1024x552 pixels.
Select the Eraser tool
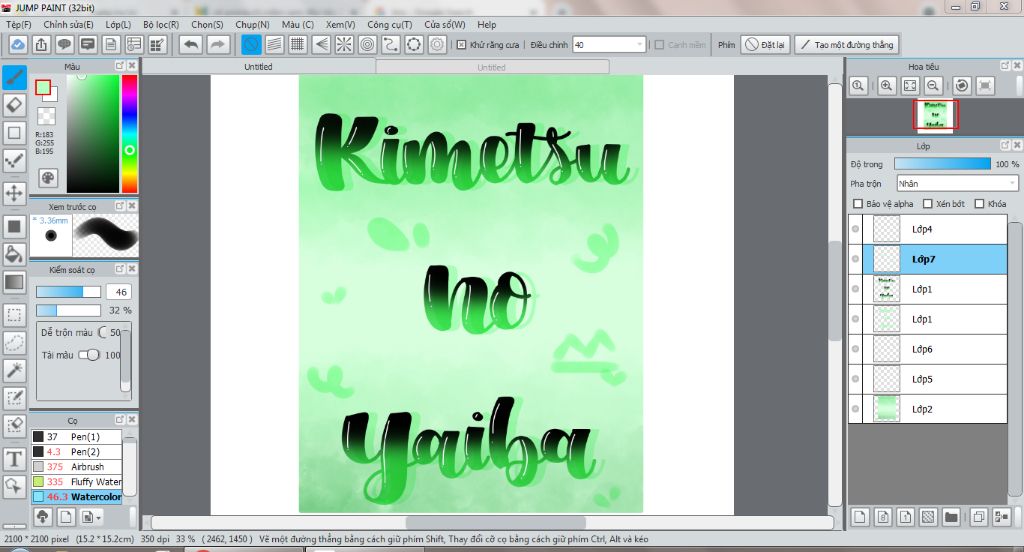tap(14, 105)
